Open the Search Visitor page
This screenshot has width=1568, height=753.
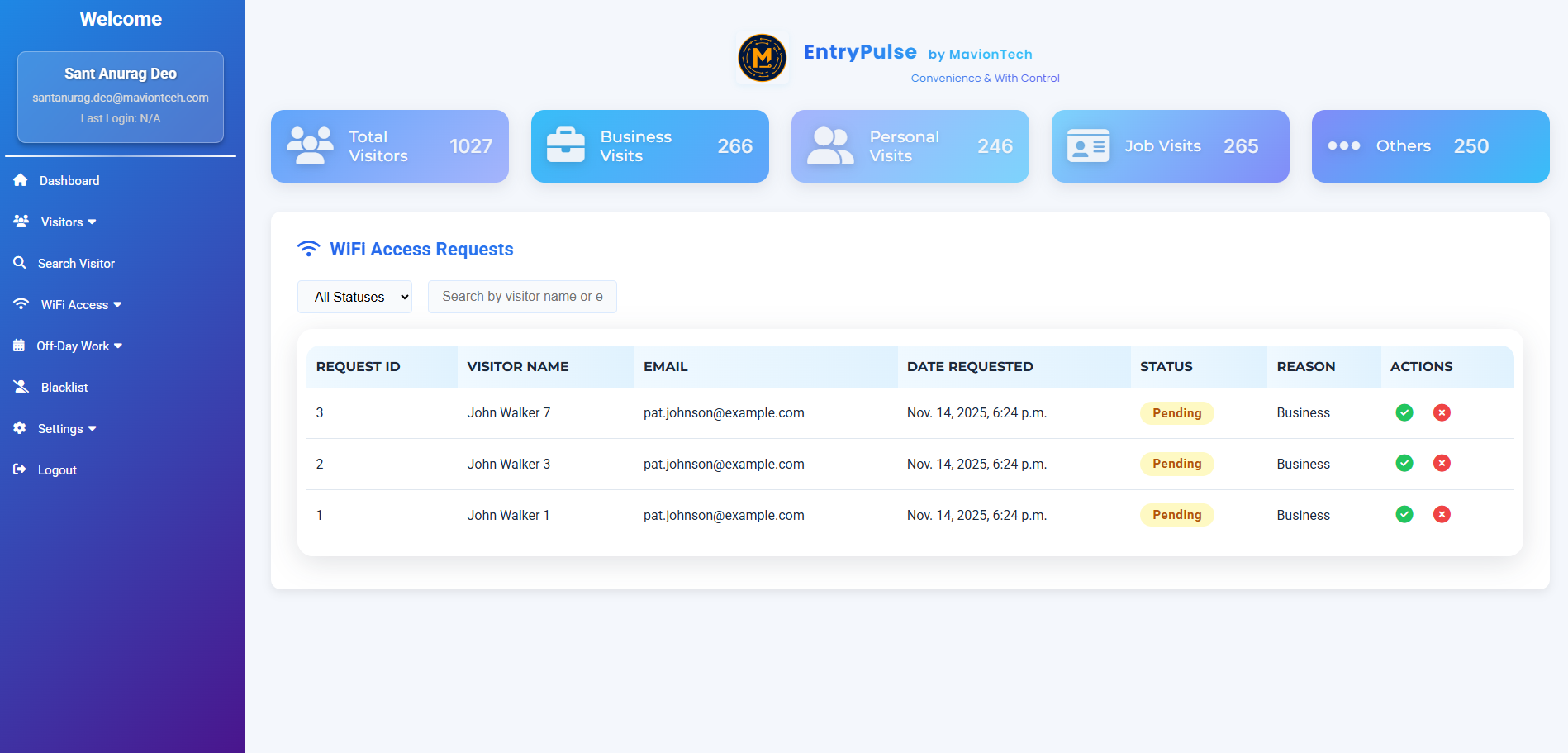pos(75,264)
